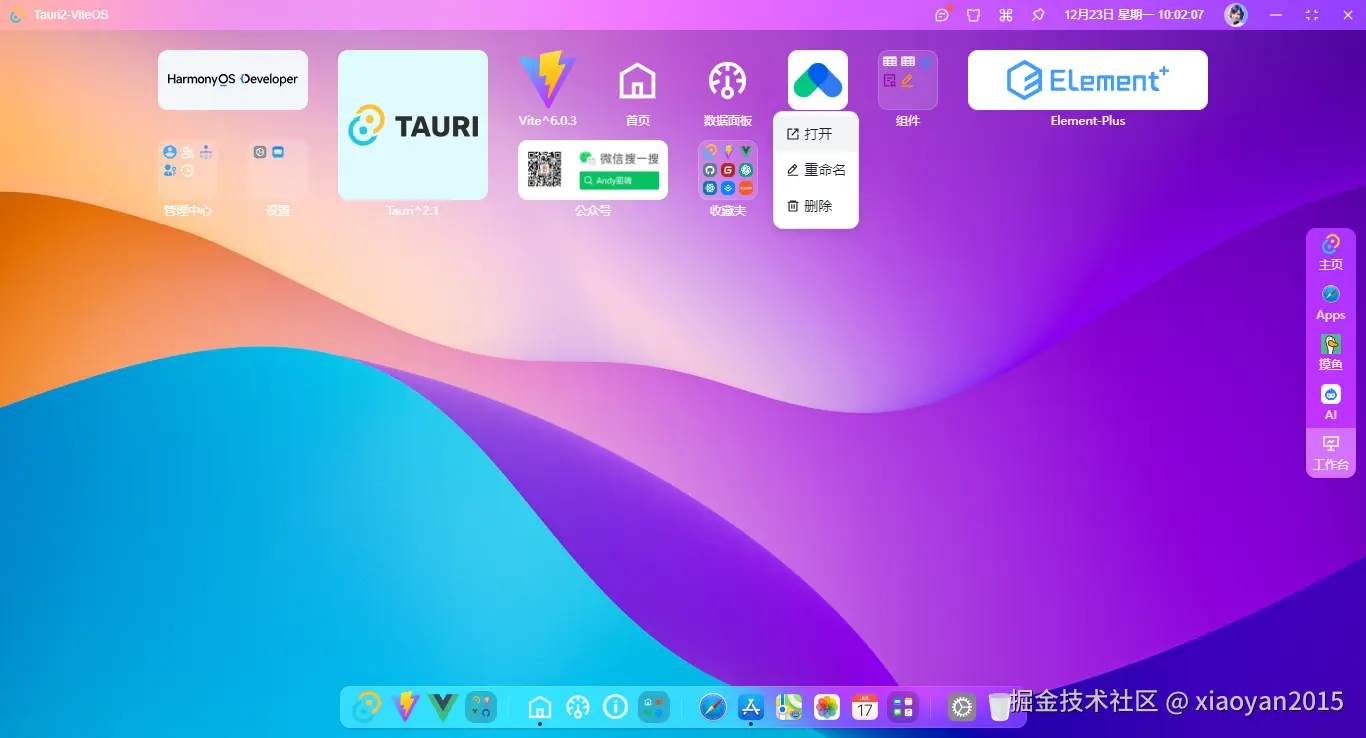Click the command key icon in top bar

tap(1006, 15)
